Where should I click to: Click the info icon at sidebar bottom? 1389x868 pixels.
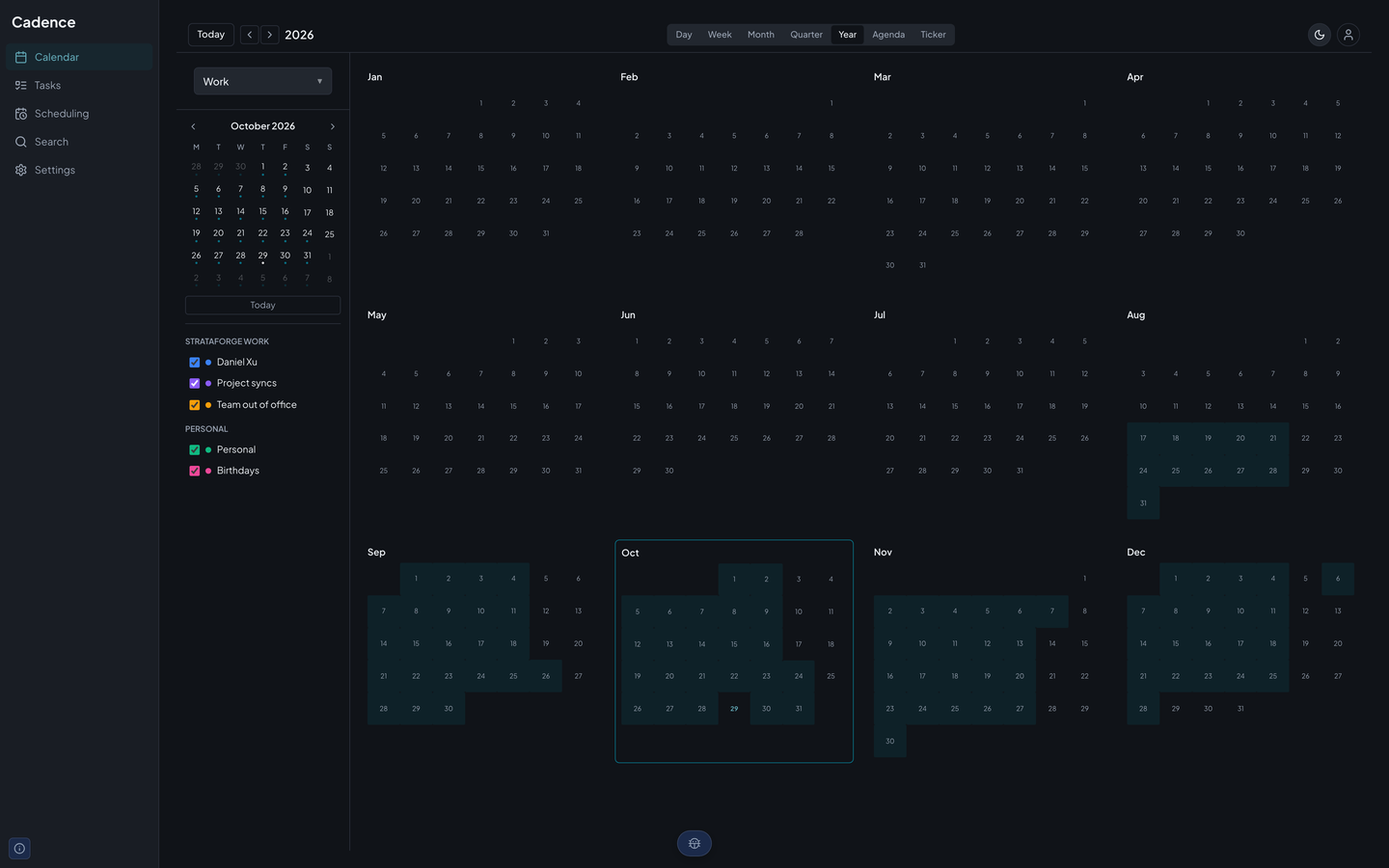coord(19,849)
